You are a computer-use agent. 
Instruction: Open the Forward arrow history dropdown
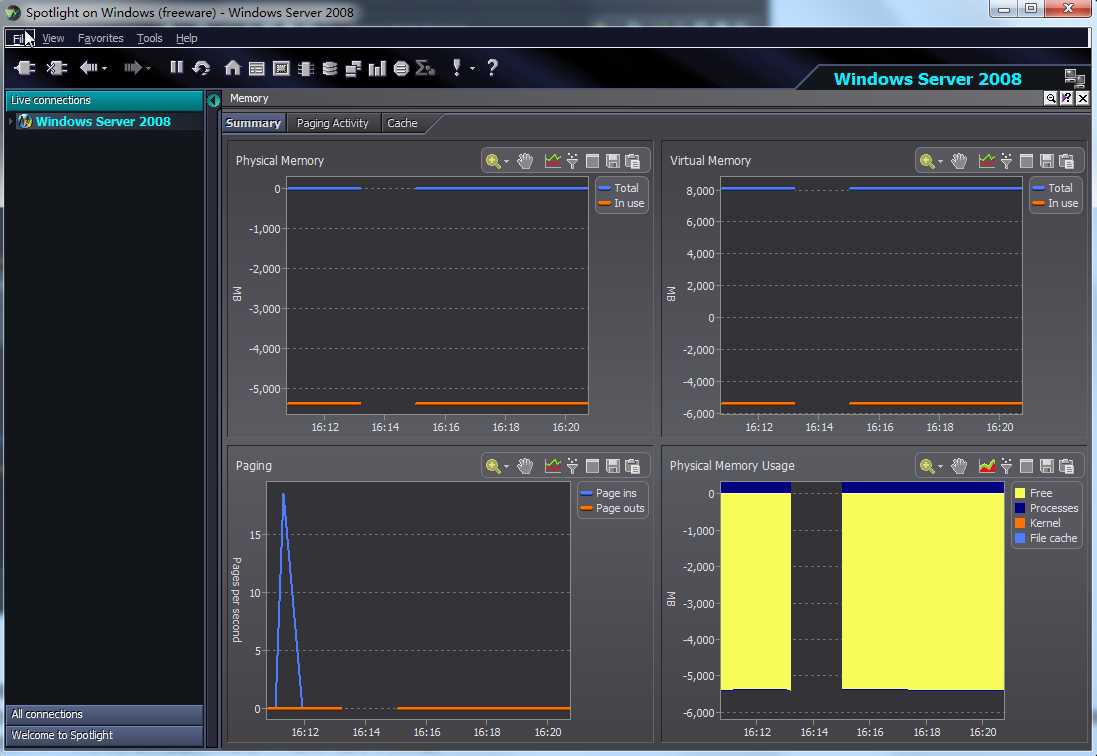[148, 69]
